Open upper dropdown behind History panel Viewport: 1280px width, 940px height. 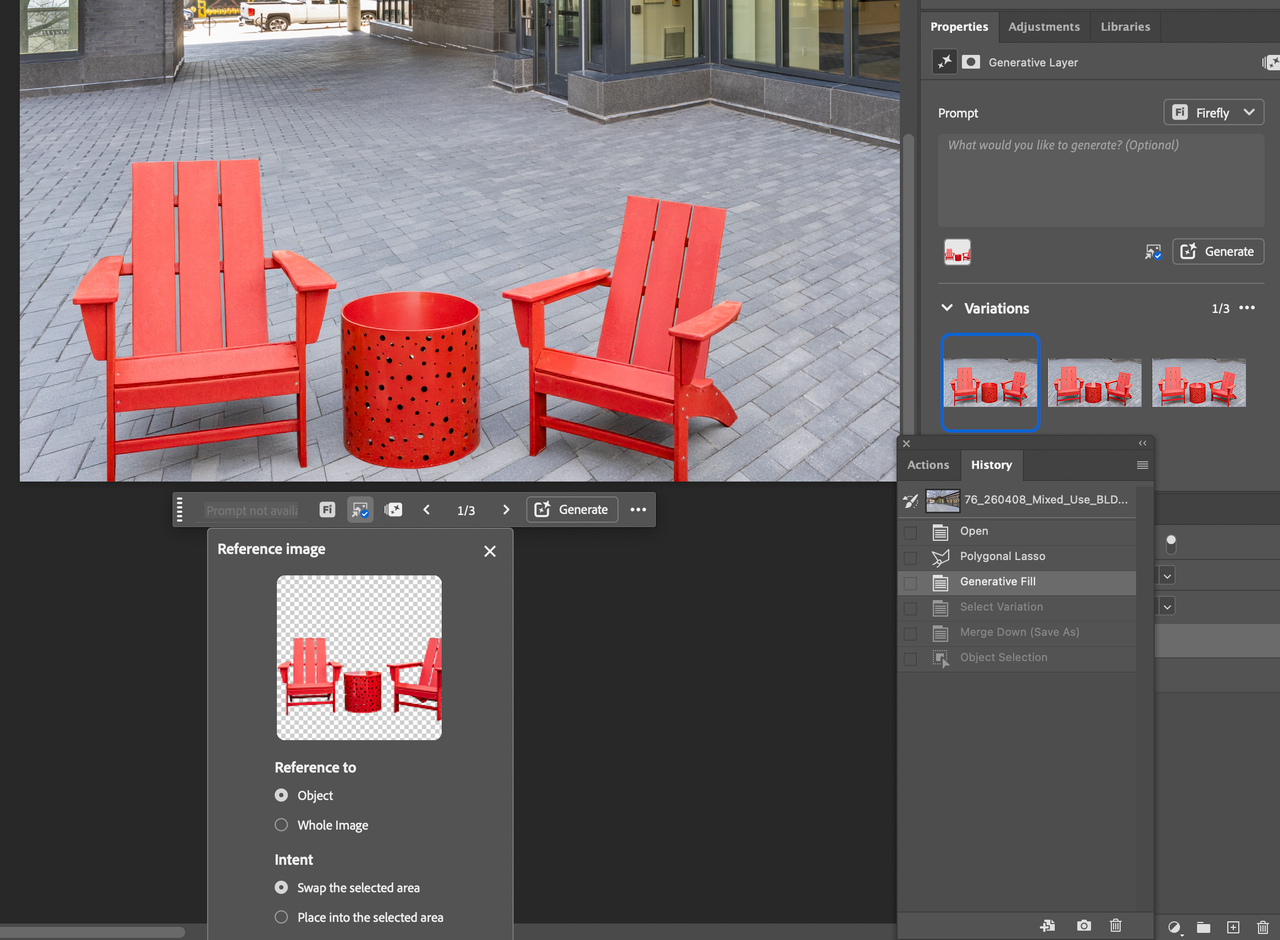click(x=1167, y=576)
